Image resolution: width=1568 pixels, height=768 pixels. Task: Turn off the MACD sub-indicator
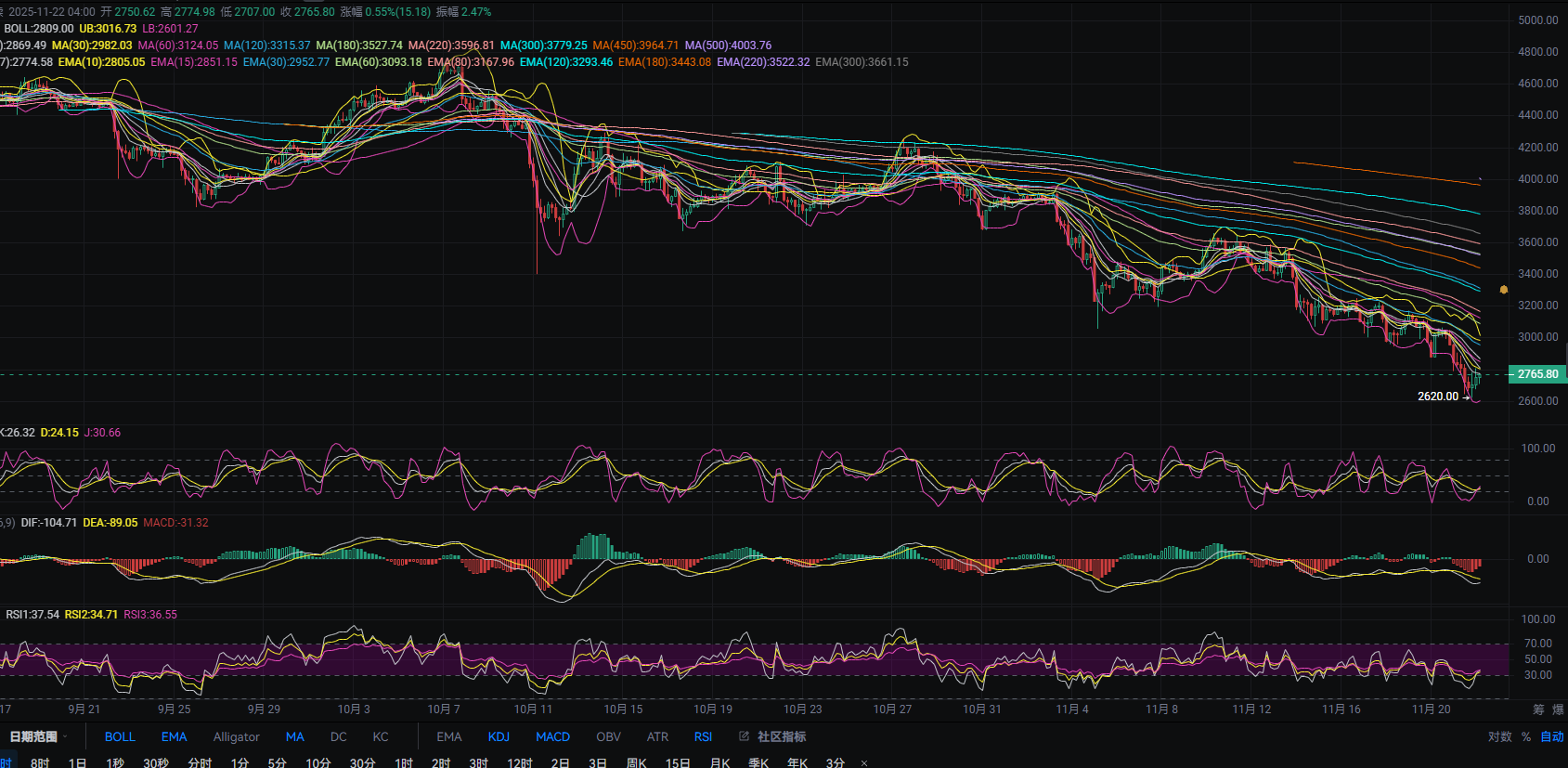pyautogui.click(x=552, y=736)
